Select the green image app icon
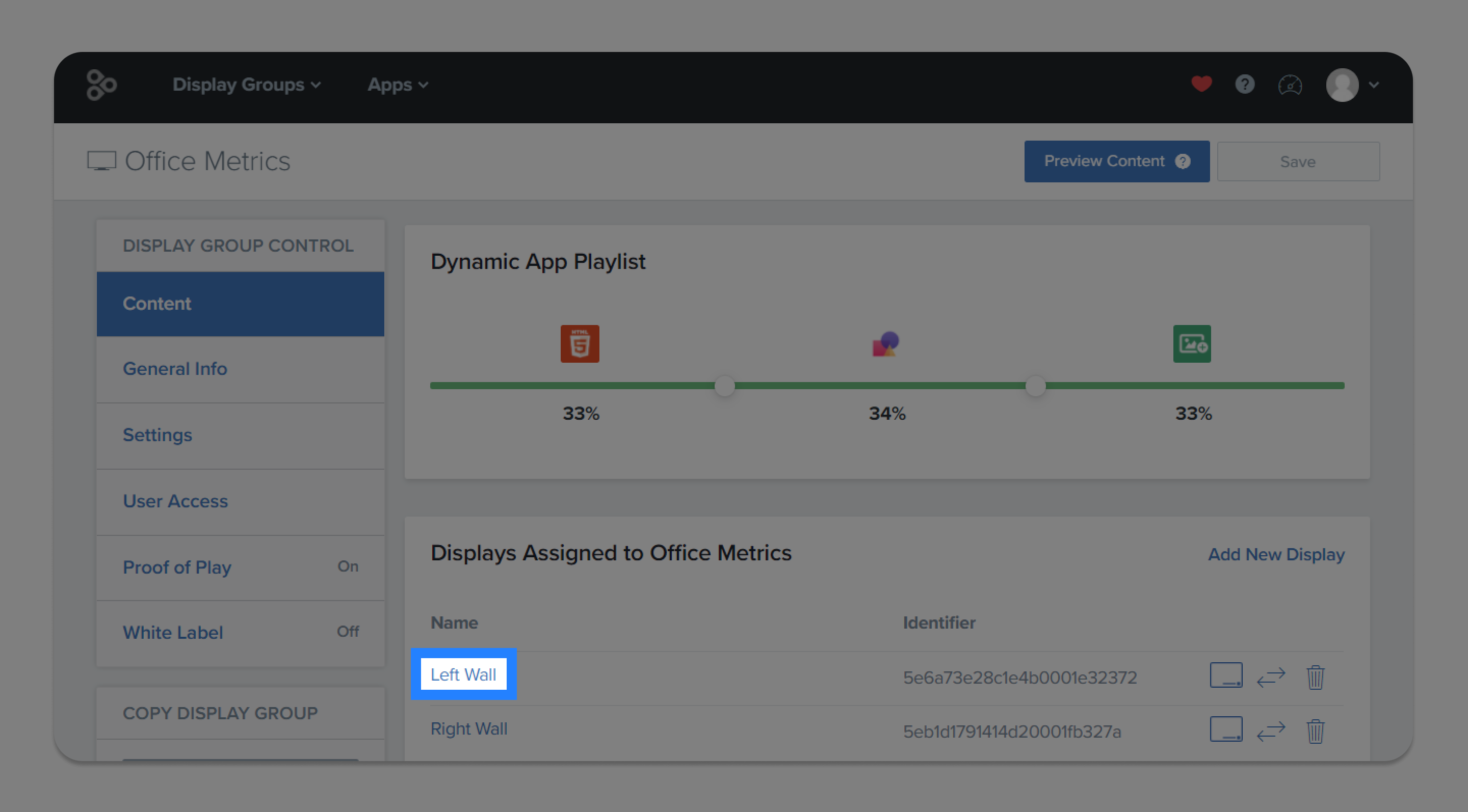The height and width of the screenshot is (812, 1468). [x=1192, y=343]
